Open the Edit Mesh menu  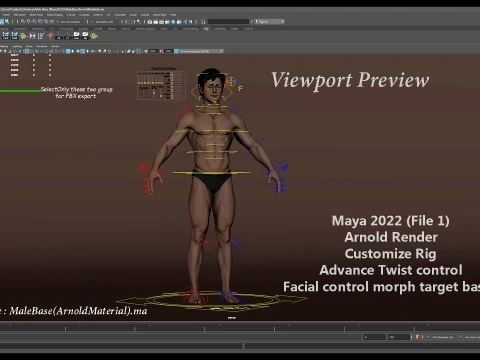pyautogui.click(x=20, y=15)
